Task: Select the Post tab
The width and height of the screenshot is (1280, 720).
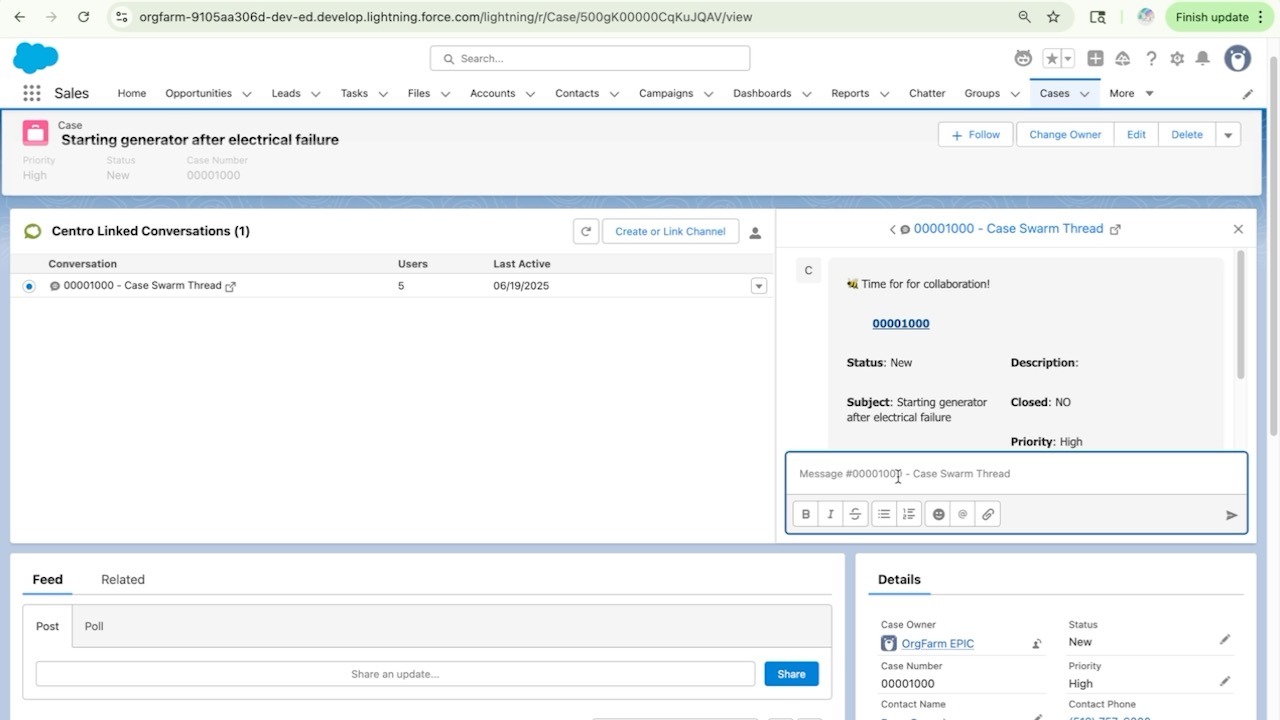Action: (47, 626)
